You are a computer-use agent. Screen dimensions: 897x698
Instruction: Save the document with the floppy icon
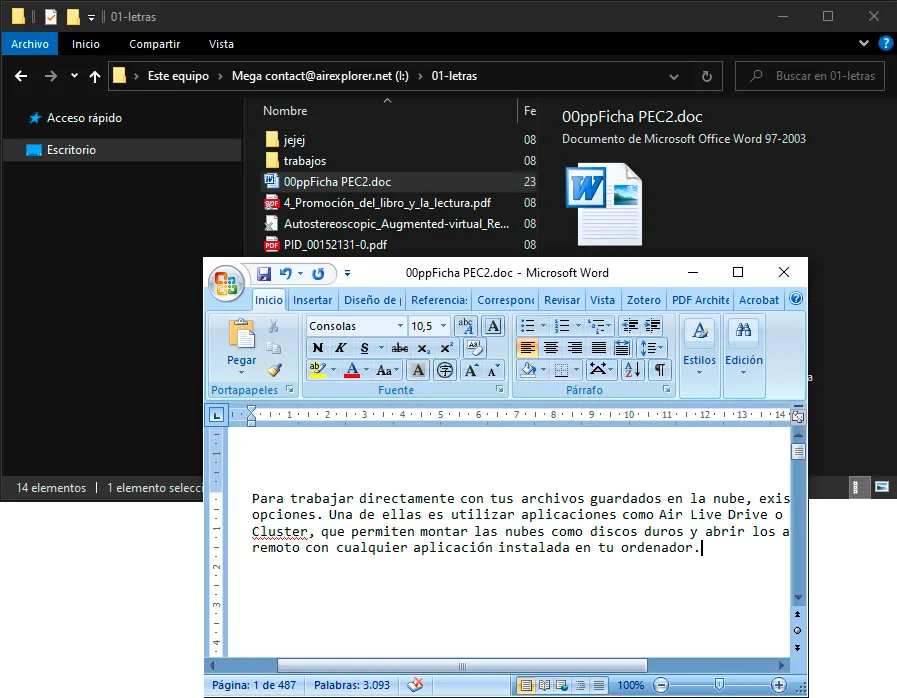tap(264, 273)
